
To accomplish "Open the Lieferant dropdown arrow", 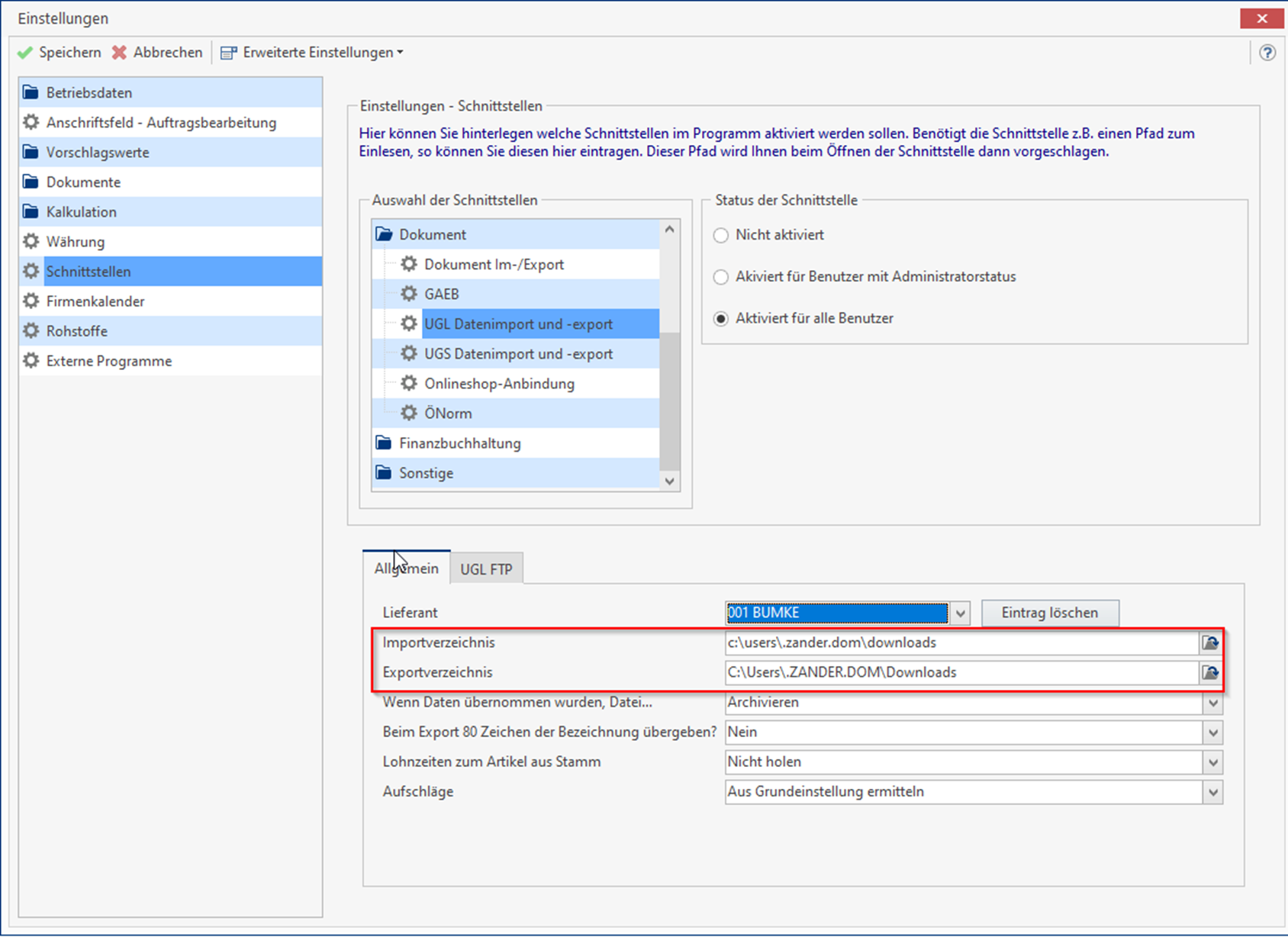I will tap(961, 613).
